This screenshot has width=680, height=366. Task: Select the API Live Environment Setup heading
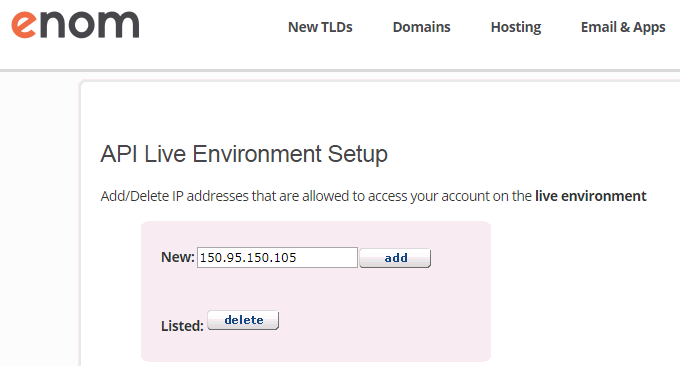point(244,154)
